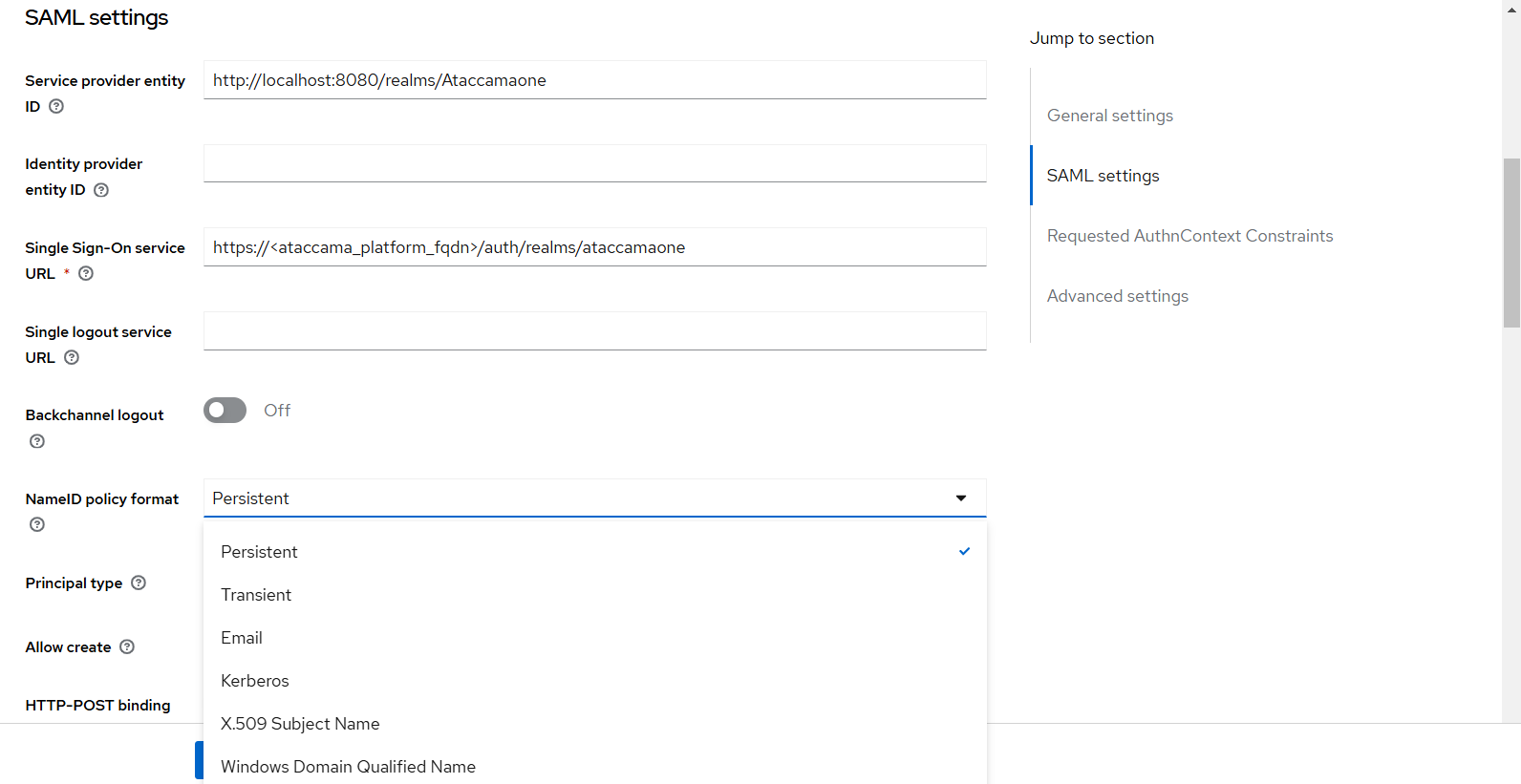Click help icon under NameID policy format
The width and height of the screenshot is (1521, 784).
[x=37, y=524]
